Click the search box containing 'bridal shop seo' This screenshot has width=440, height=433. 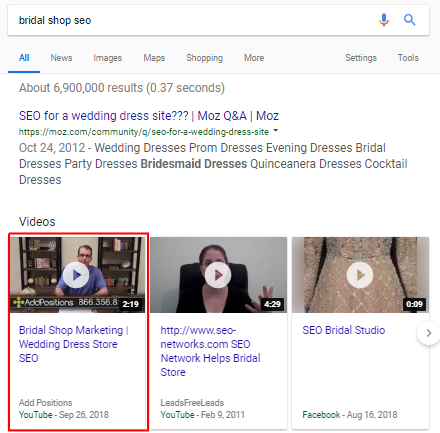pyautogui.click(x=218, y=20)
